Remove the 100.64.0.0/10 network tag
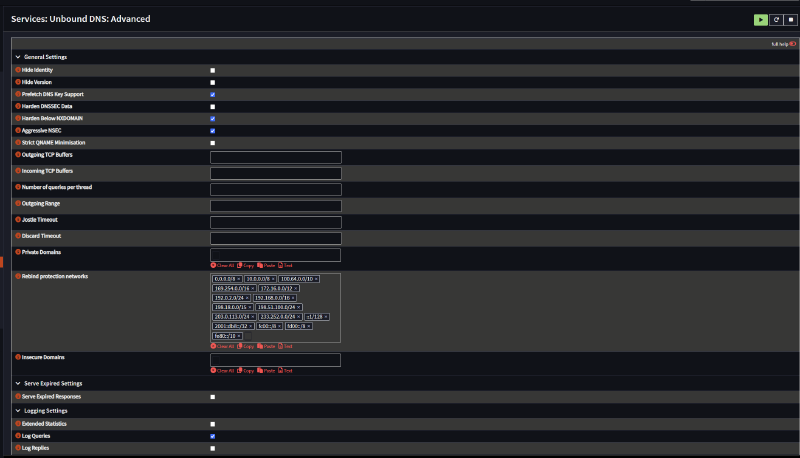The image size is (800, 458). point(316,279)
